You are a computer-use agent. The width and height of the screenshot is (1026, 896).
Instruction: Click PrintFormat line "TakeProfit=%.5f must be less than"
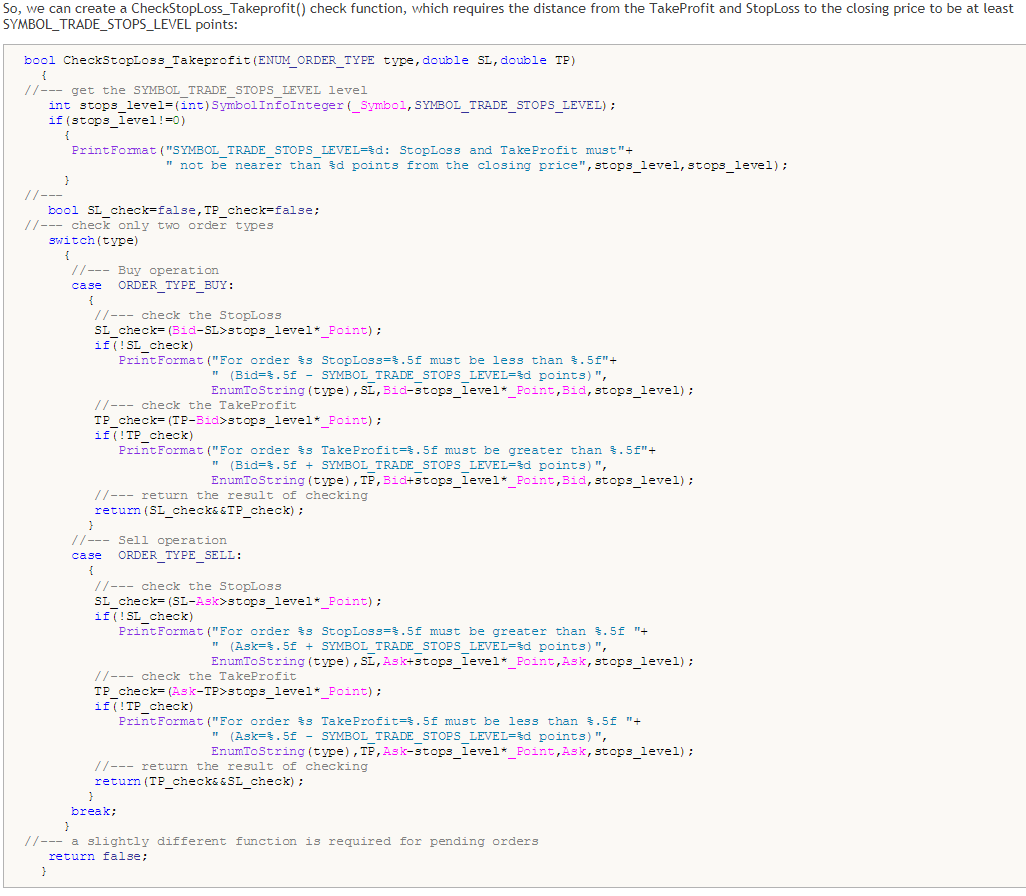380,721
